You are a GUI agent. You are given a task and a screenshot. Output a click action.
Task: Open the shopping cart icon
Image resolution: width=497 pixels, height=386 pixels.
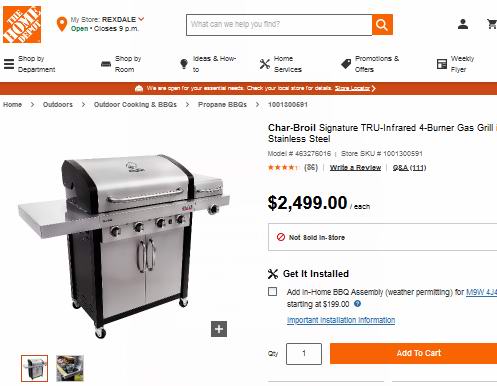492,24
